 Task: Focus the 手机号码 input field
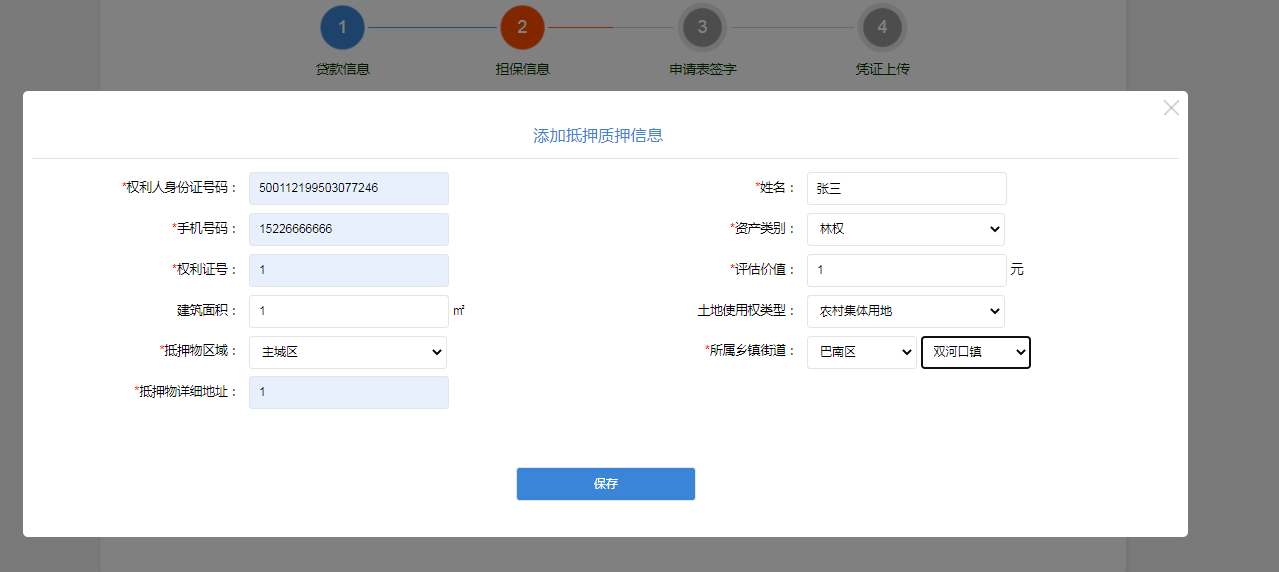point(349,229)
